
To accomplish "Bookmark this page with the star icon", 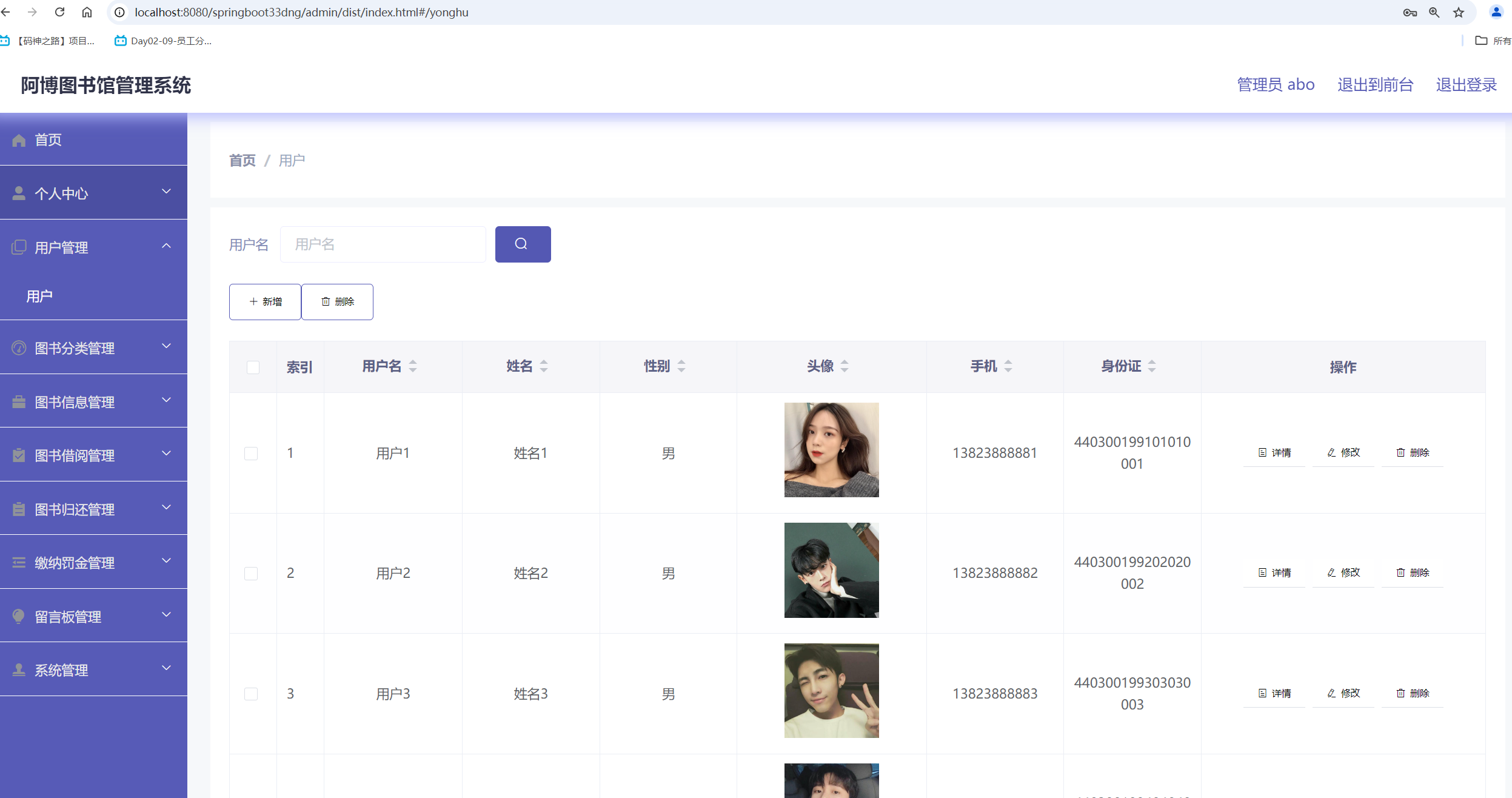I will coord(1459,12).
